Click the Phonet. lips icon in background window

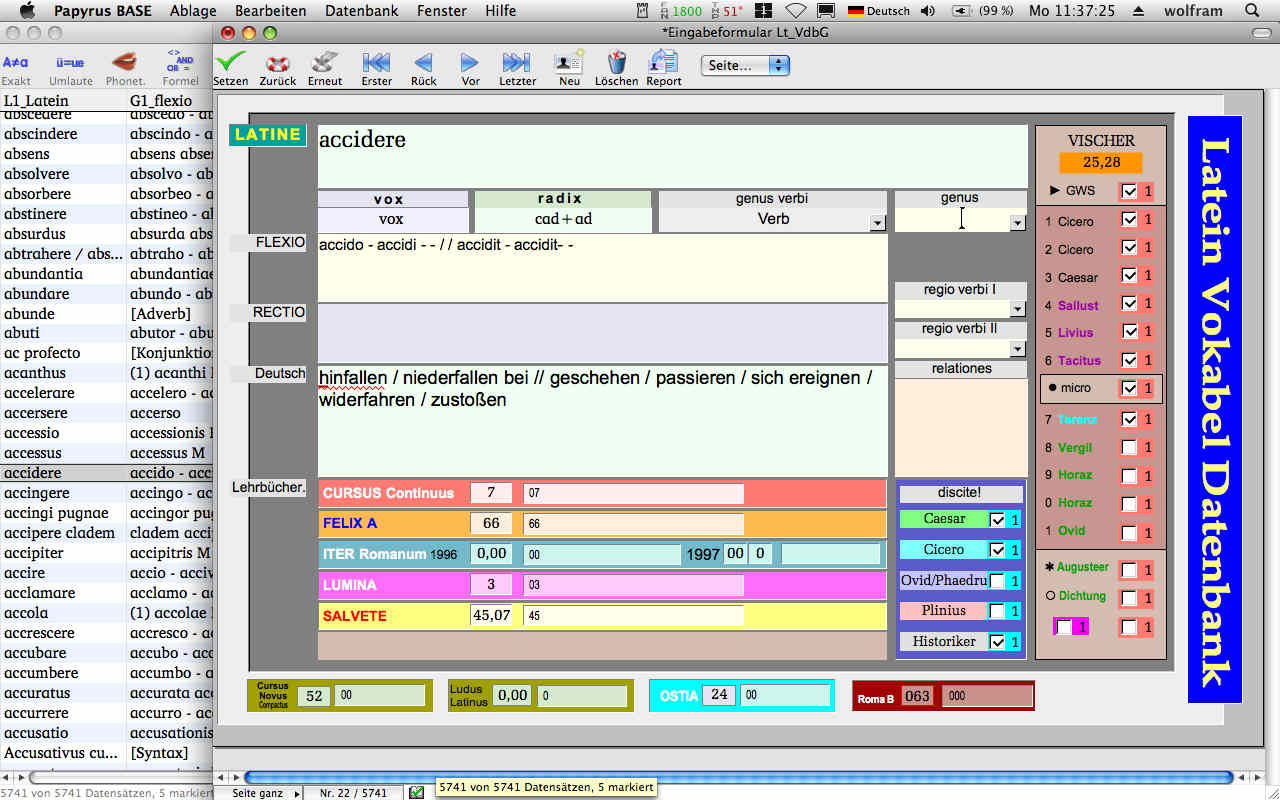coord(125,62)
